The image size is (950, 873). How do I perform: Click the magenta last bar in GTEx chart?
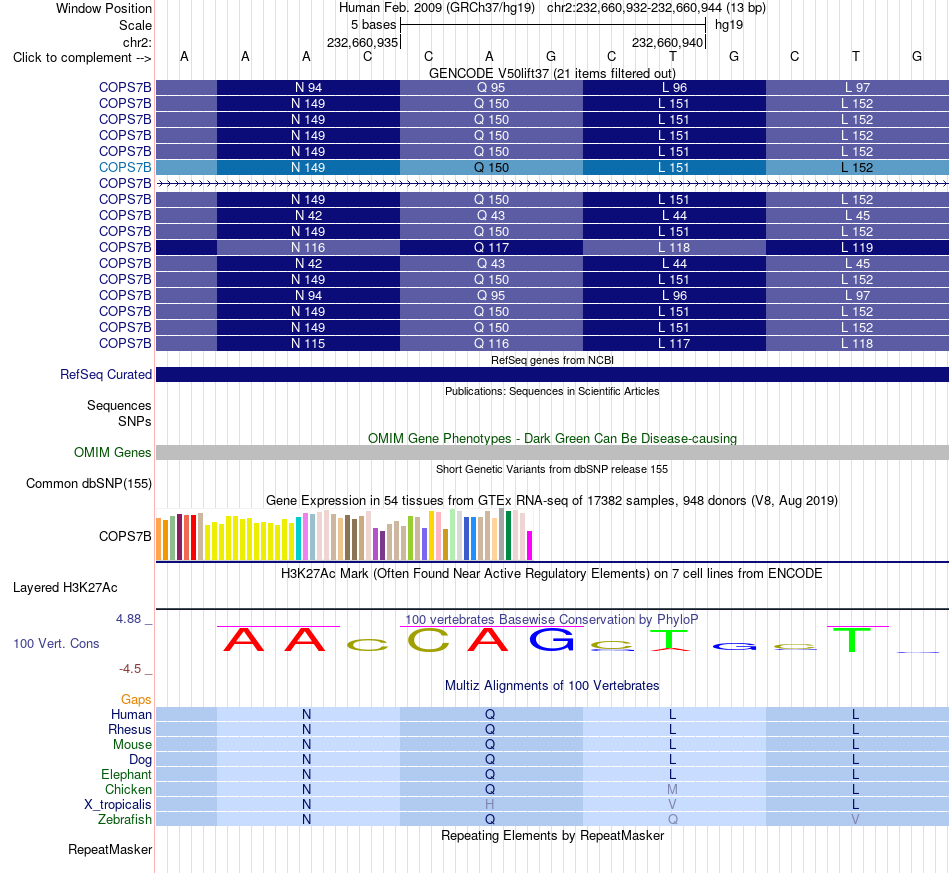530,545
